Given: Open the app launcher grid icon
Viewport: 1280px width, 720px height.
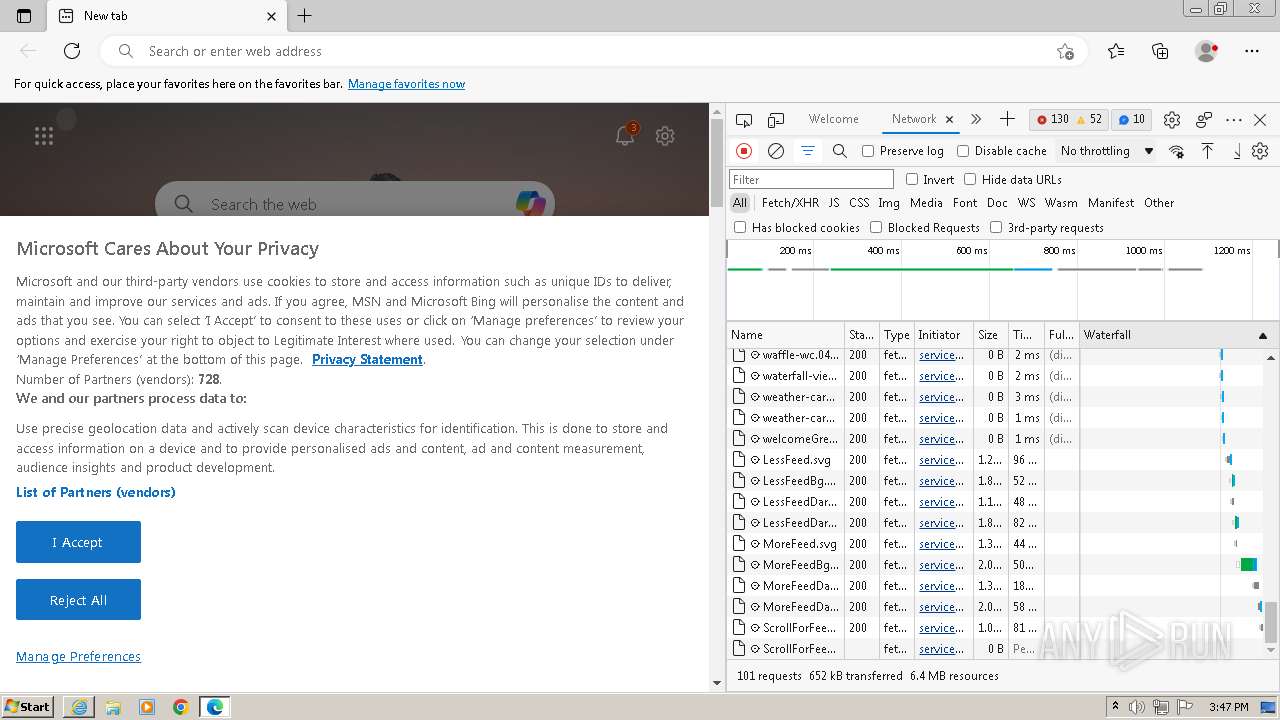Looking at the screenshot, I should [x=44, y=136].
